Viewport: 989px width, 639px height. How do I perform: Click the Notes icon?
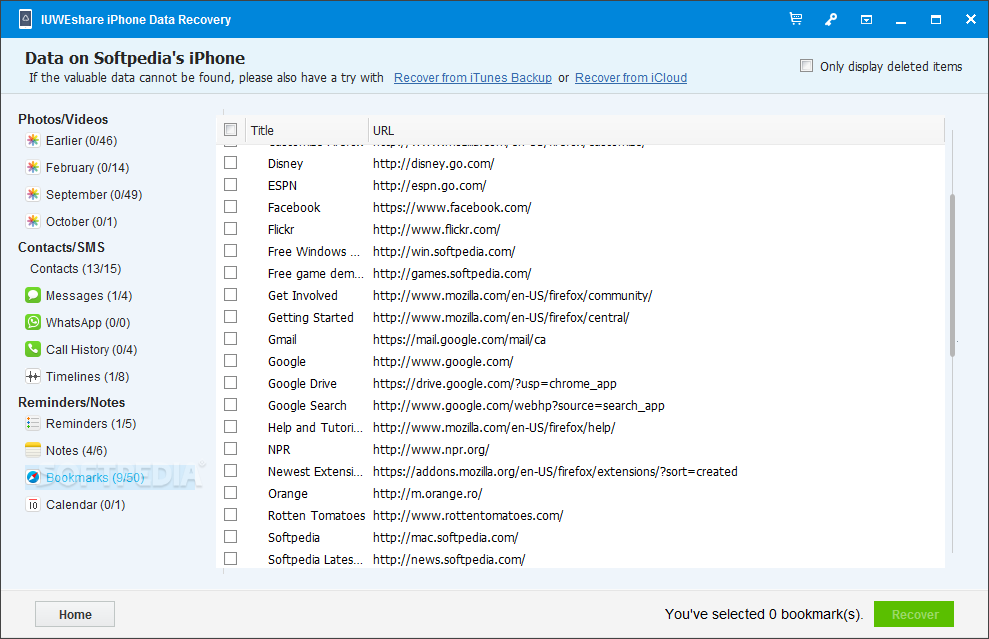(33, 450)
